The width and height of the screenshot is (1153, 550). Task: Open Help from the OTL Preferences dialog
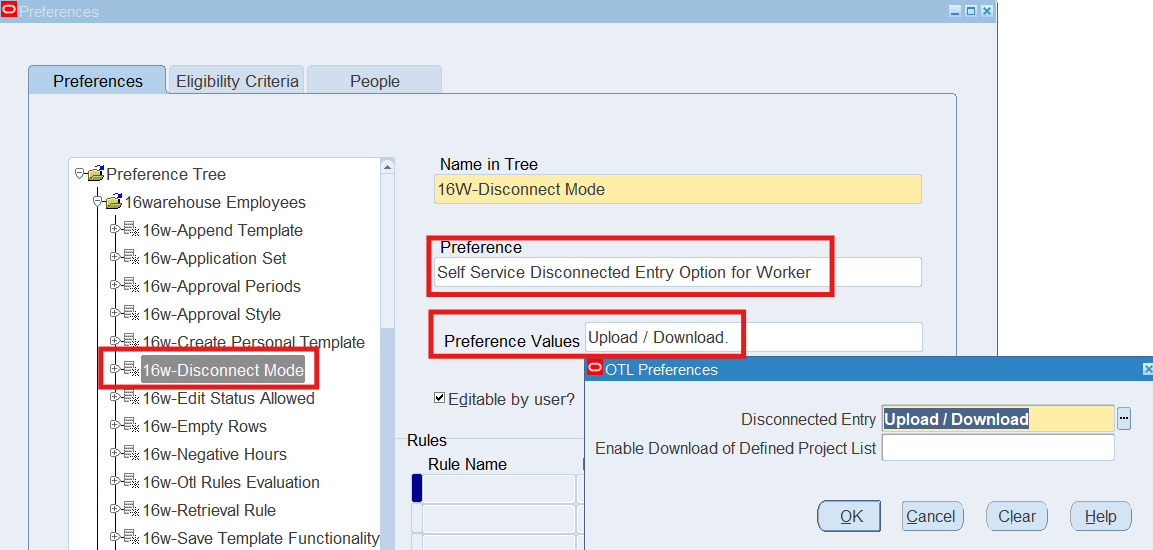tap(1100, 516)
